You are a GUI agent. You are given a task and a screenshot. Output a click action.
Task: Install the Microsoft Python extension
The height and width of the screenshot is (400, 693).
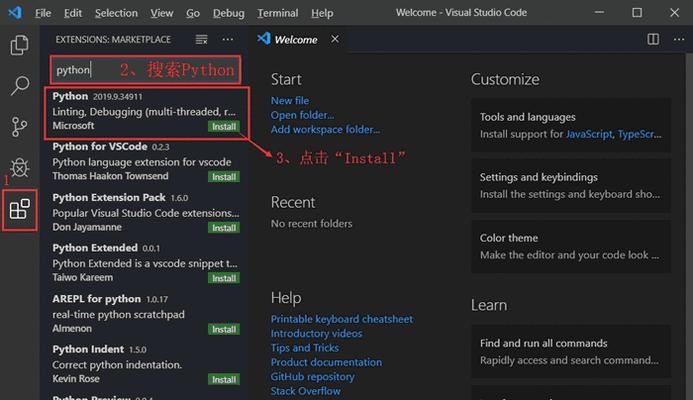(x=224, y=126)
